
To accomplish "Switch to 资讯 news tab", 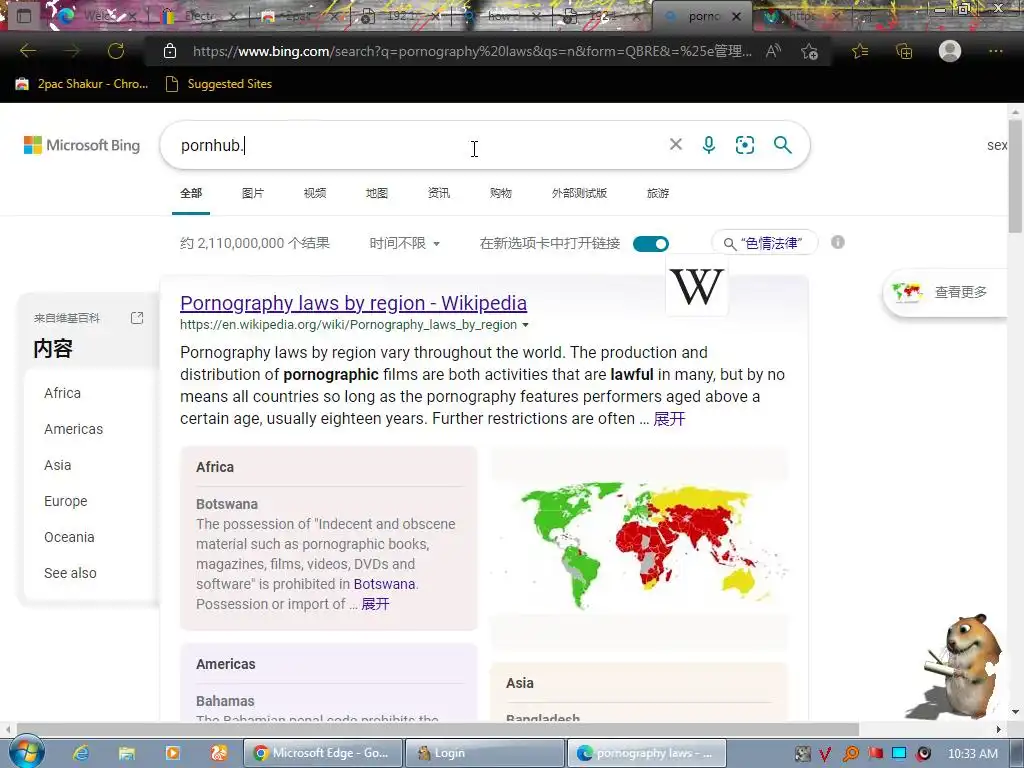I will [x=439, y=193].
